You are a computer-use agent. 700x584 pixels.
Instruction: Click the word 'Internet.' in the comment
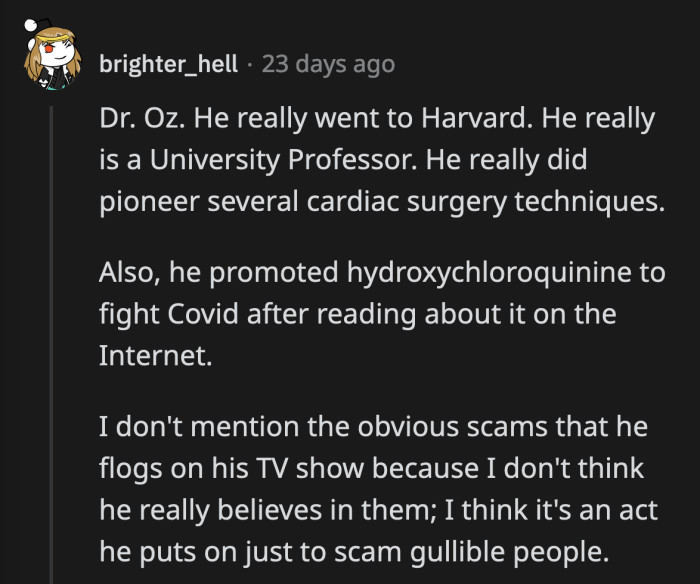155,355
